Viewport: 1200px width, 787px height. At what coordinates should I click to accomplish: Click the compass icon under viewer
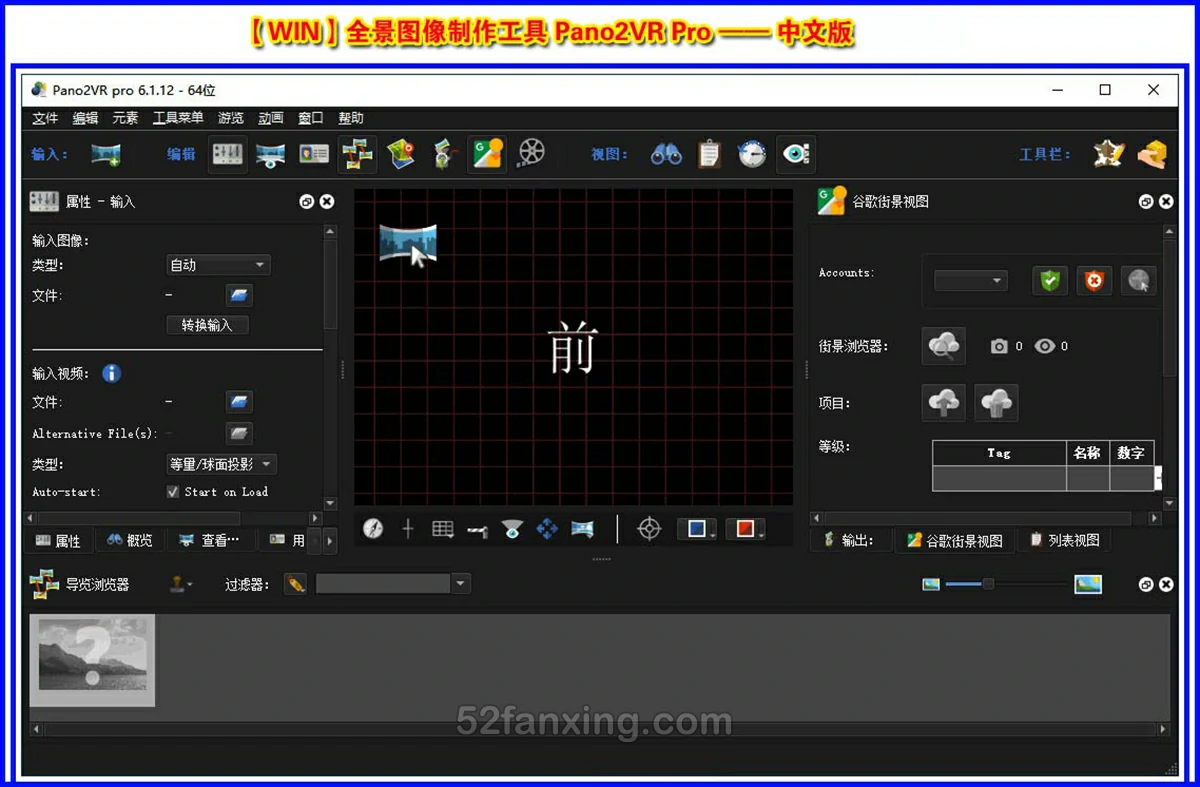[x=373, y=529]
